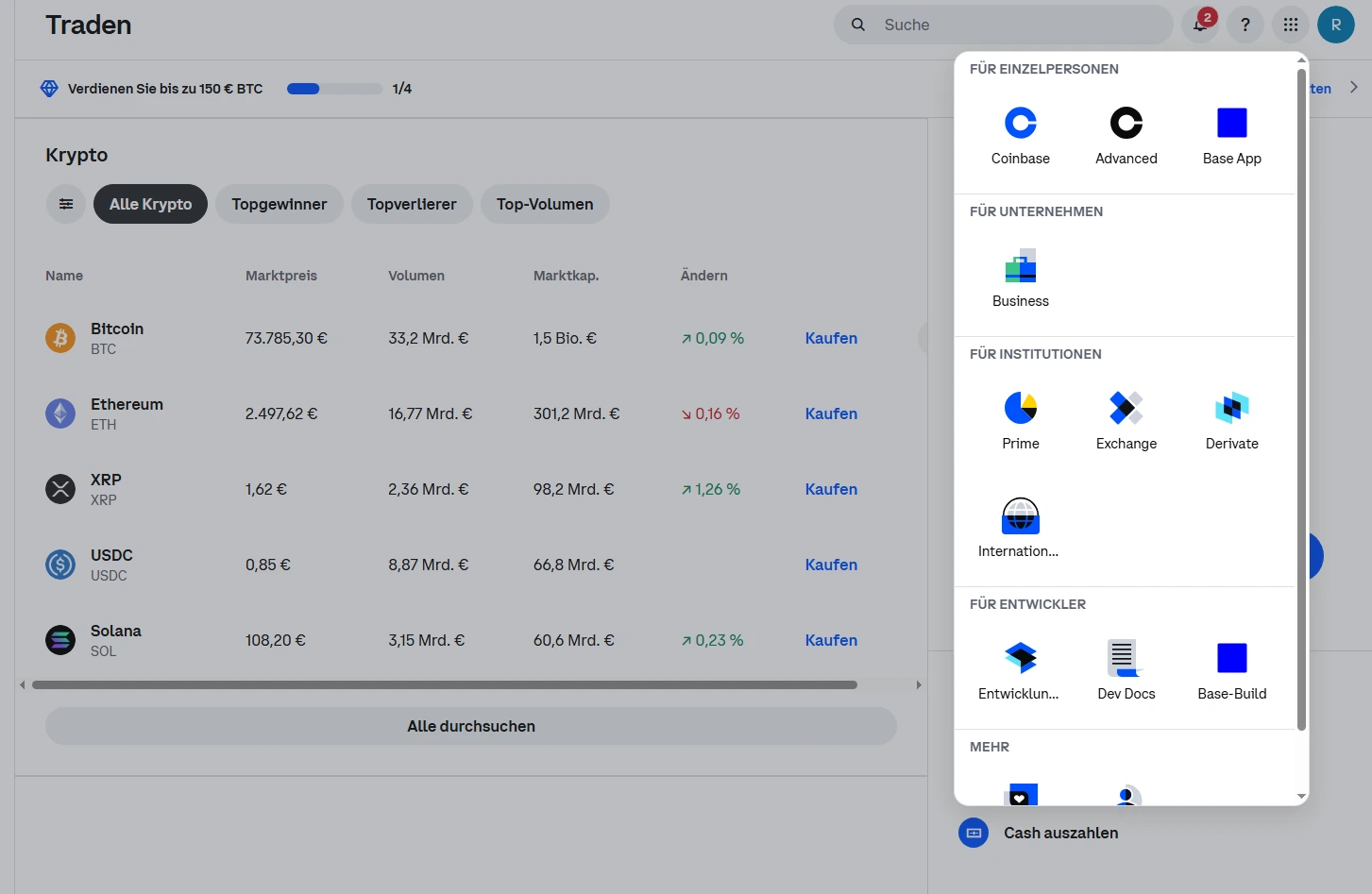Focus the Suche search field
Screen dimensions: 1372x894
(1004, 25)
